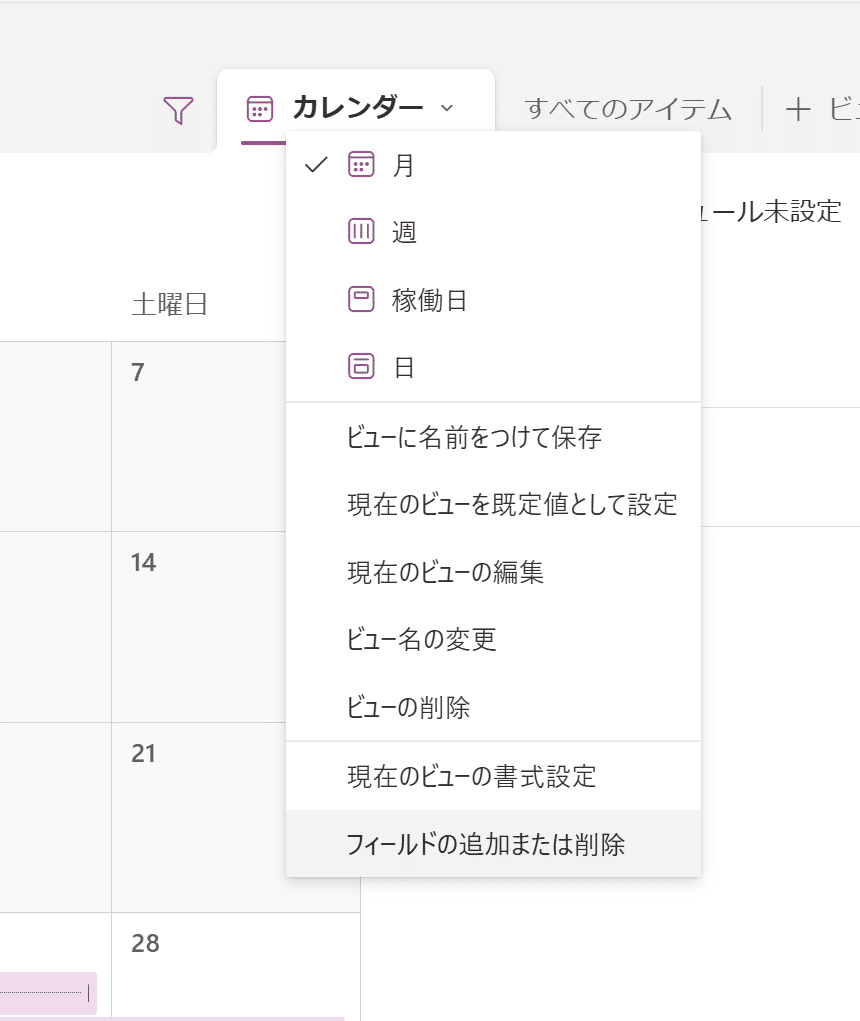
Task: Select 現在のビューを既定値として設定
Action: click(x=493, y=505)
